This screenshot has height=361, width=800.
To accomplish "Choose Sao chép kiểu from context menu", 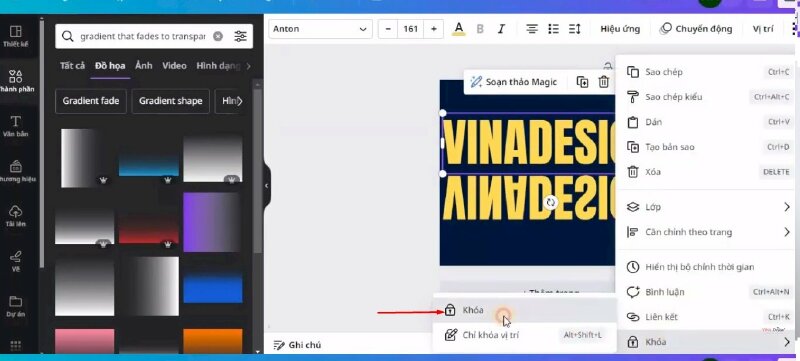I will [x=708, y=97].
